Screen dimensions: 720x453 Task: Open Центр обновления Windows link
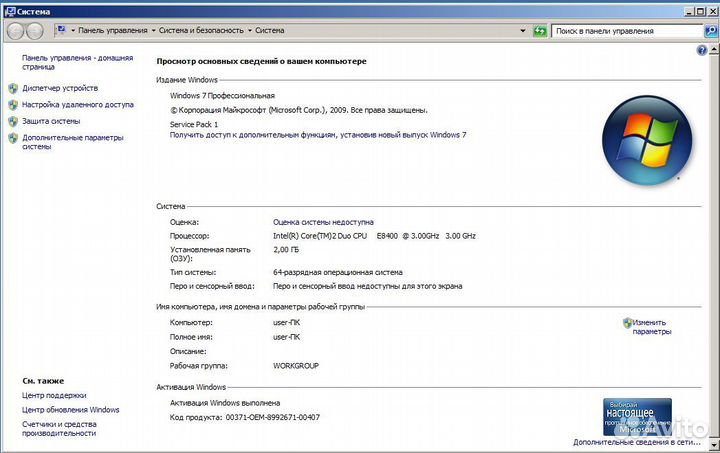coord(70,410)
